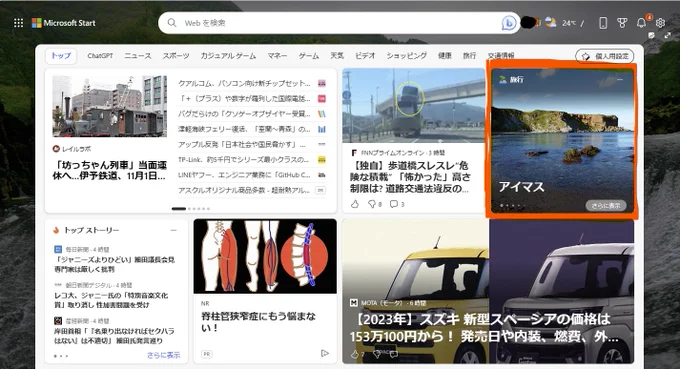Open the クアルコム chipset headline
Screen dimensions: 680x369
click(244, 83)
